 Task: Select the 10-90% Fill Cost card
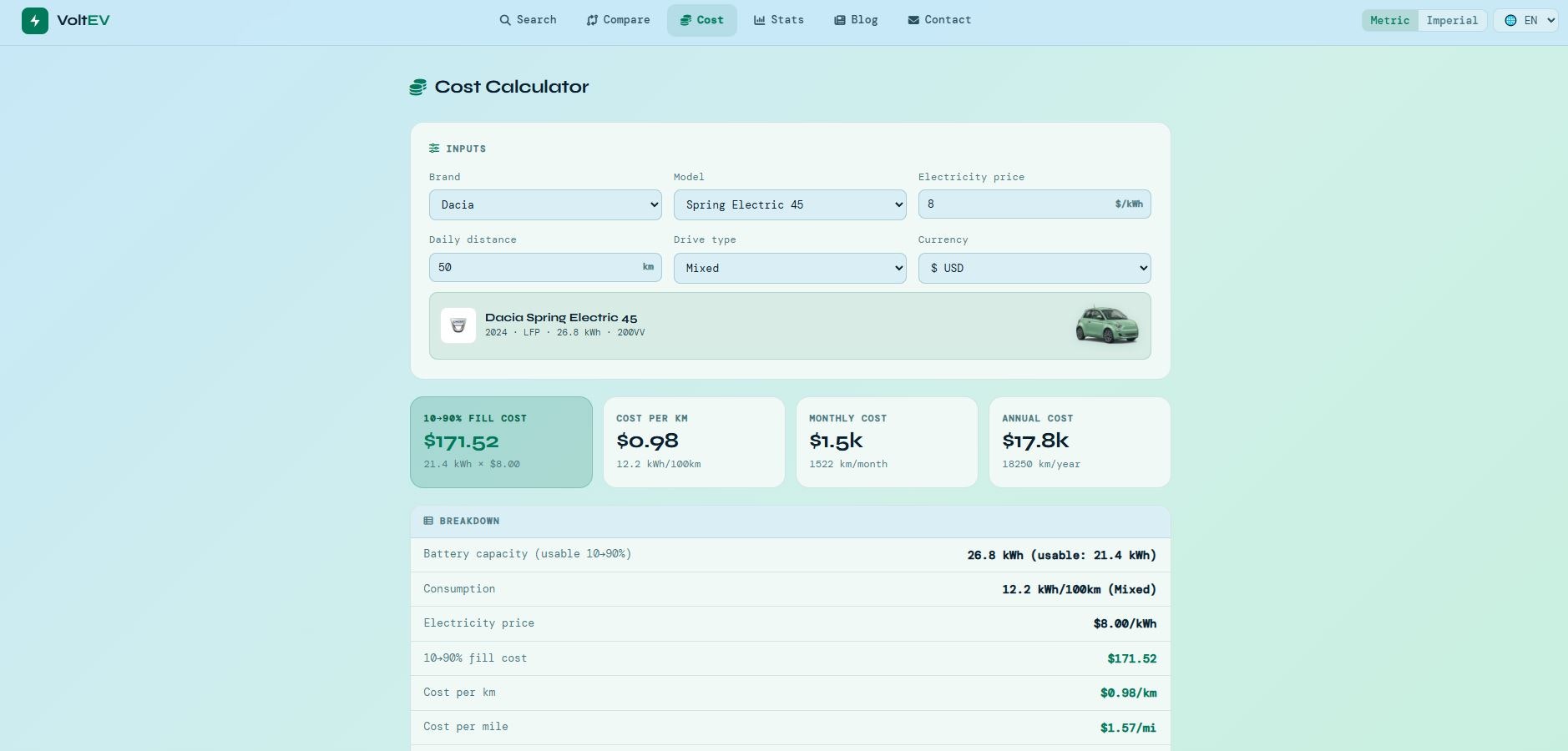point(501,442)
